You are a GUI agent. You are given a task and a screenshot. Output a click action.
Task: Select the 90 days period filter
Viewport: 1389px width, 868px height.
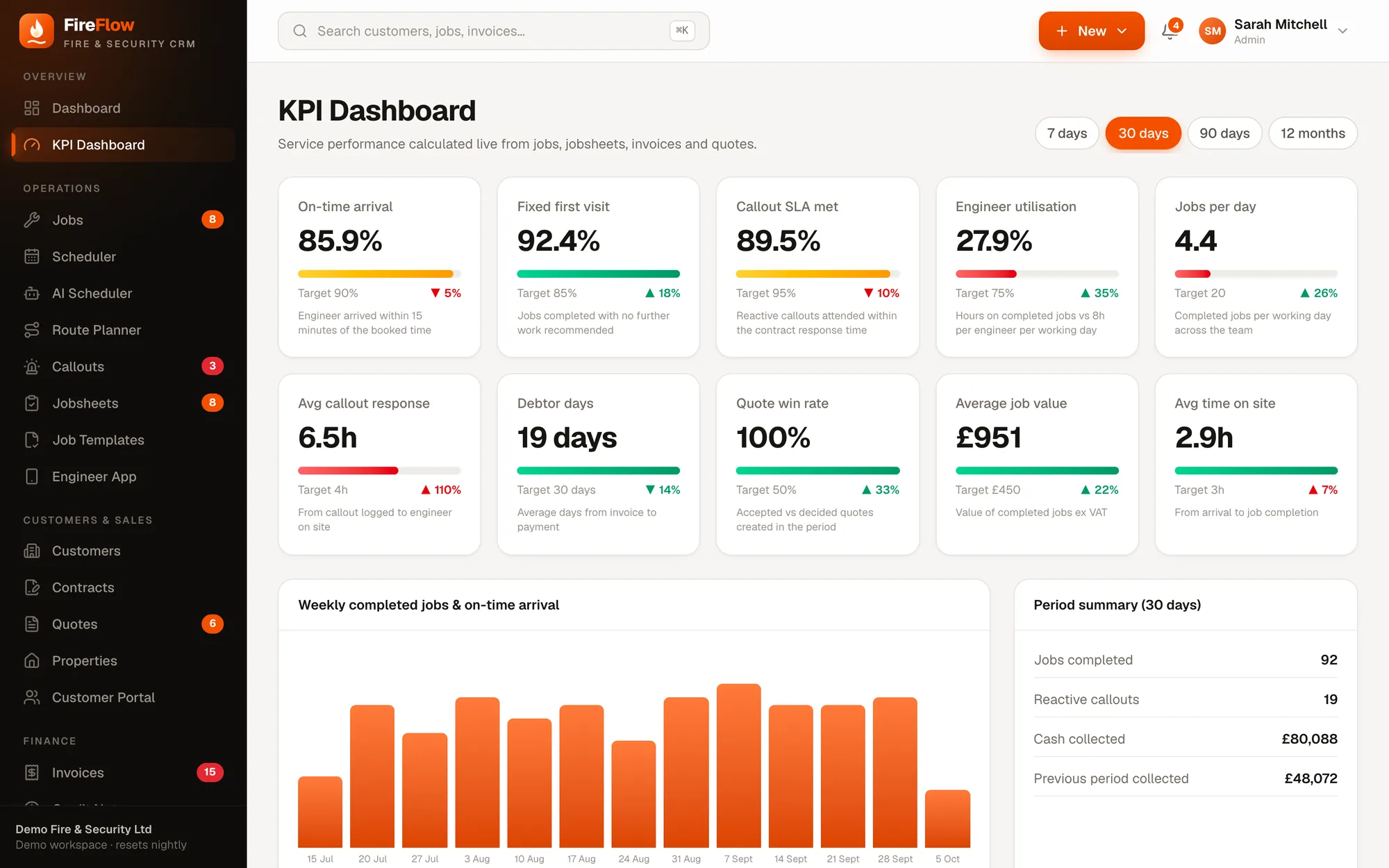pos(1224,133)
